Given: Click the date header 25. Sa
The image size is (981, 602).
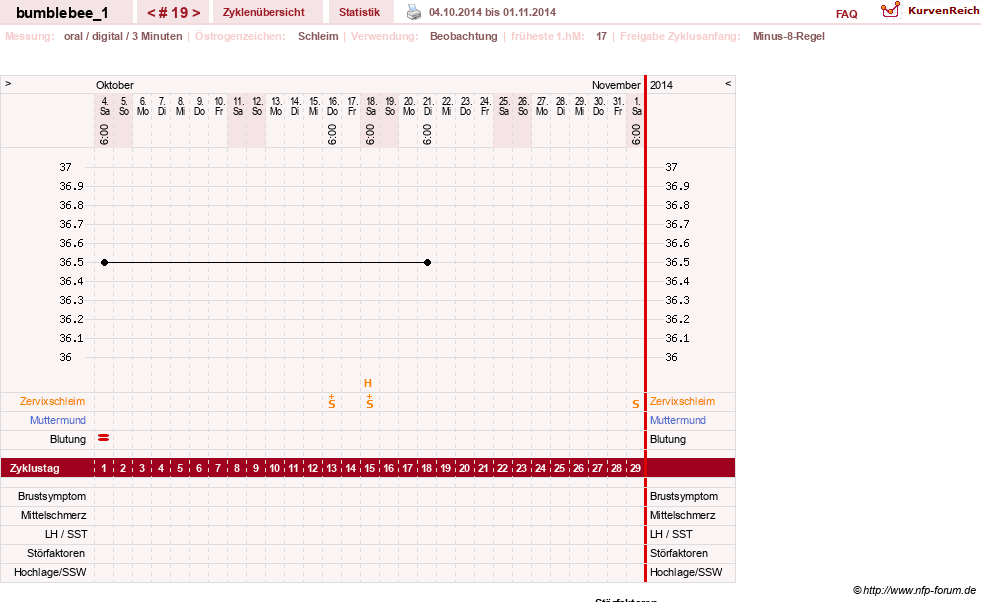Looking at the screenshot, I should [504, 106].
